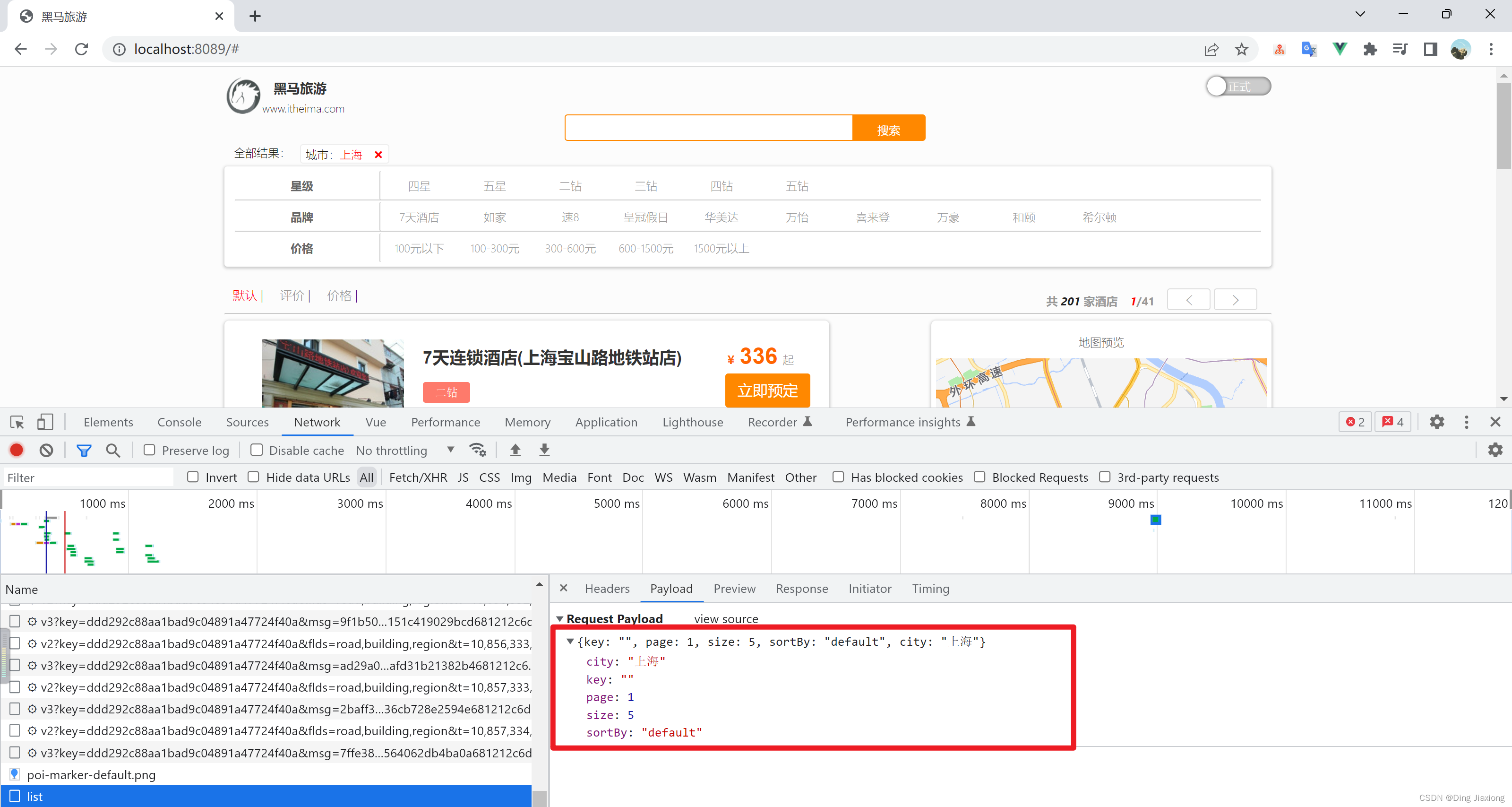Enable Disable cache checkbox
Image resolution: width=1512 pixels, height=807 pixels.
pos(257,450)
